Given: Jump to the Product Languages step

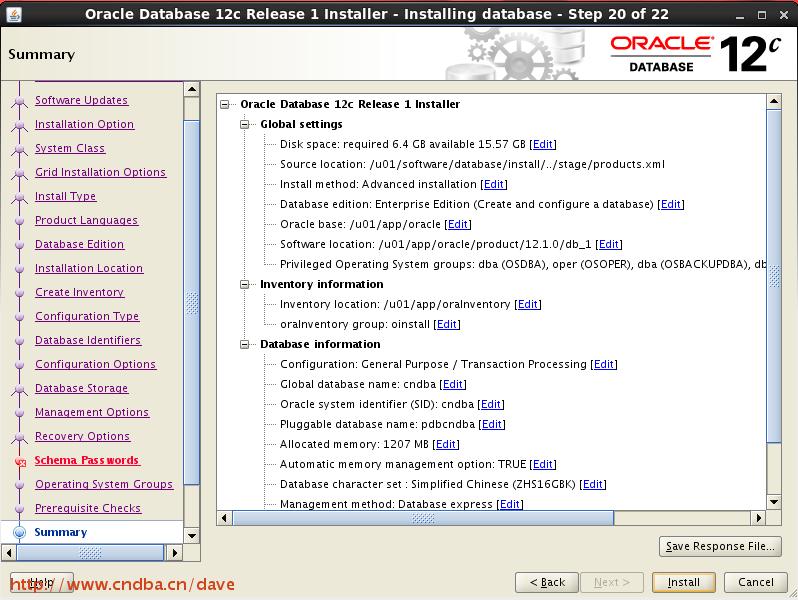Looking at the screenshot, I should (87, 220).
